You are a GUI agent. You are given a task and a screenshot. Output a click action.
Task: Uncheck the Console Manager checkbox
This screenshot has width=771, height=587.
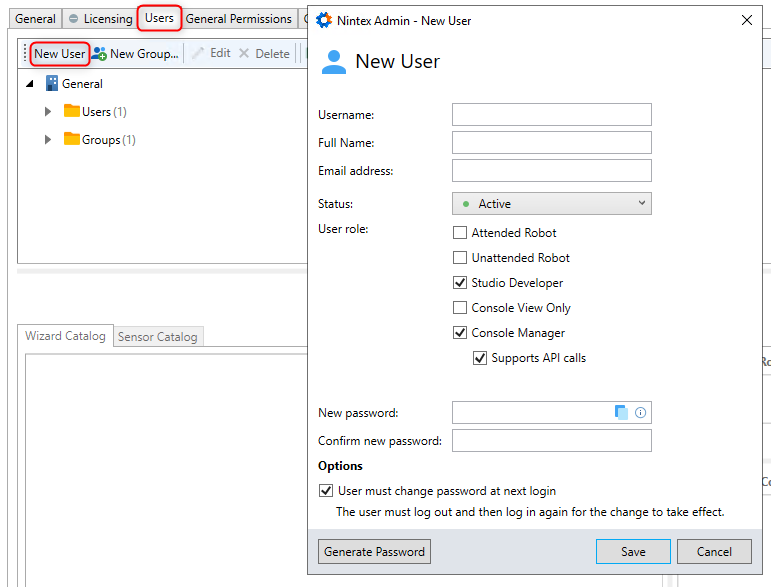tap(460, 333)
